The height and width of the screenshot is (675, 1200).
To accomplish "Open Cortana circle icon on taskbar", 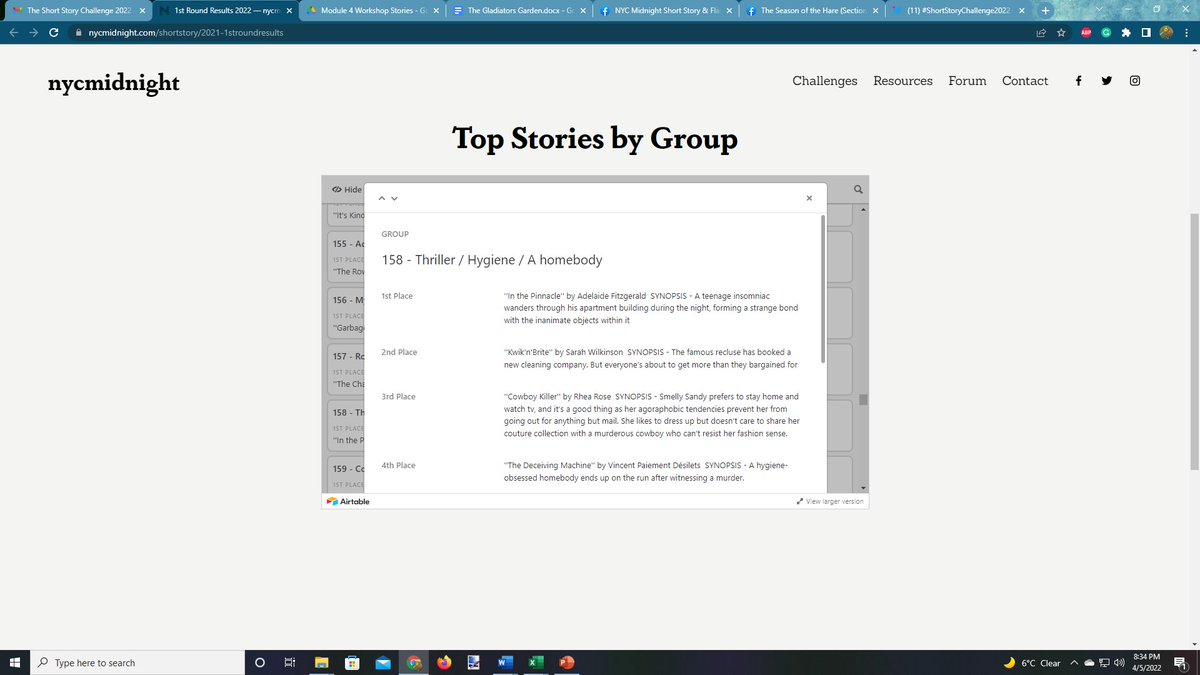I will pyautogui.click(x=260, y=662).
